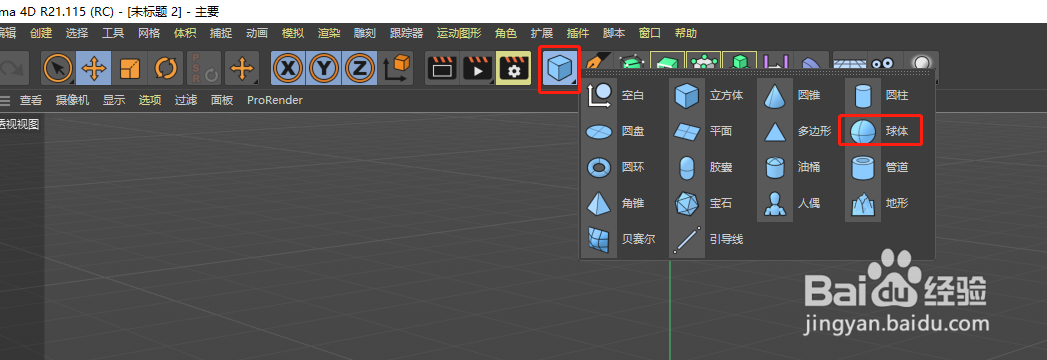
Task: Open the 窗口 menu
Action: coord(650,33)
